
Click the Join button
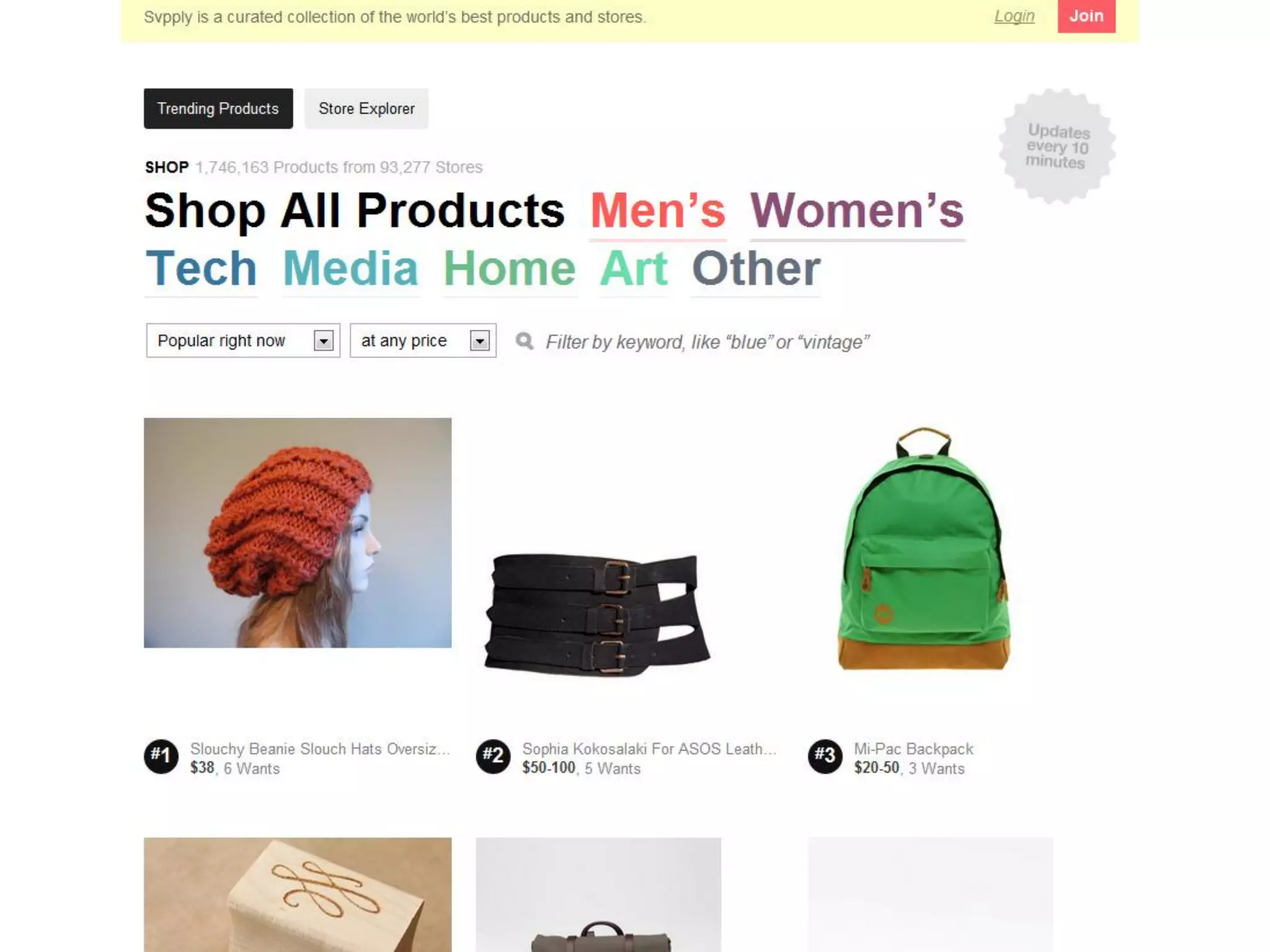[x=1086, y=16]
